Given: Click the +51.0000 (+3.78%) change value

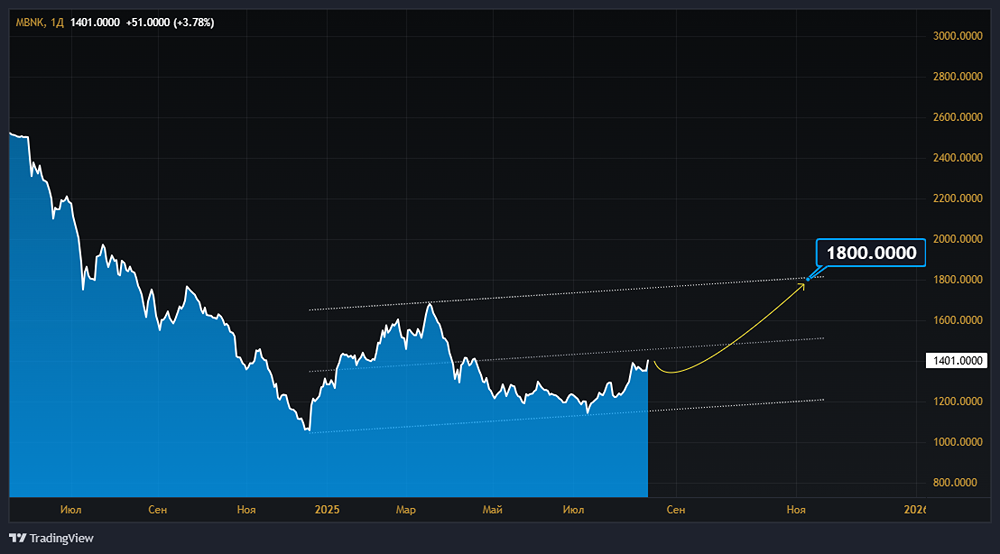Looking at the screenshot, I should [x=170, y=22].
